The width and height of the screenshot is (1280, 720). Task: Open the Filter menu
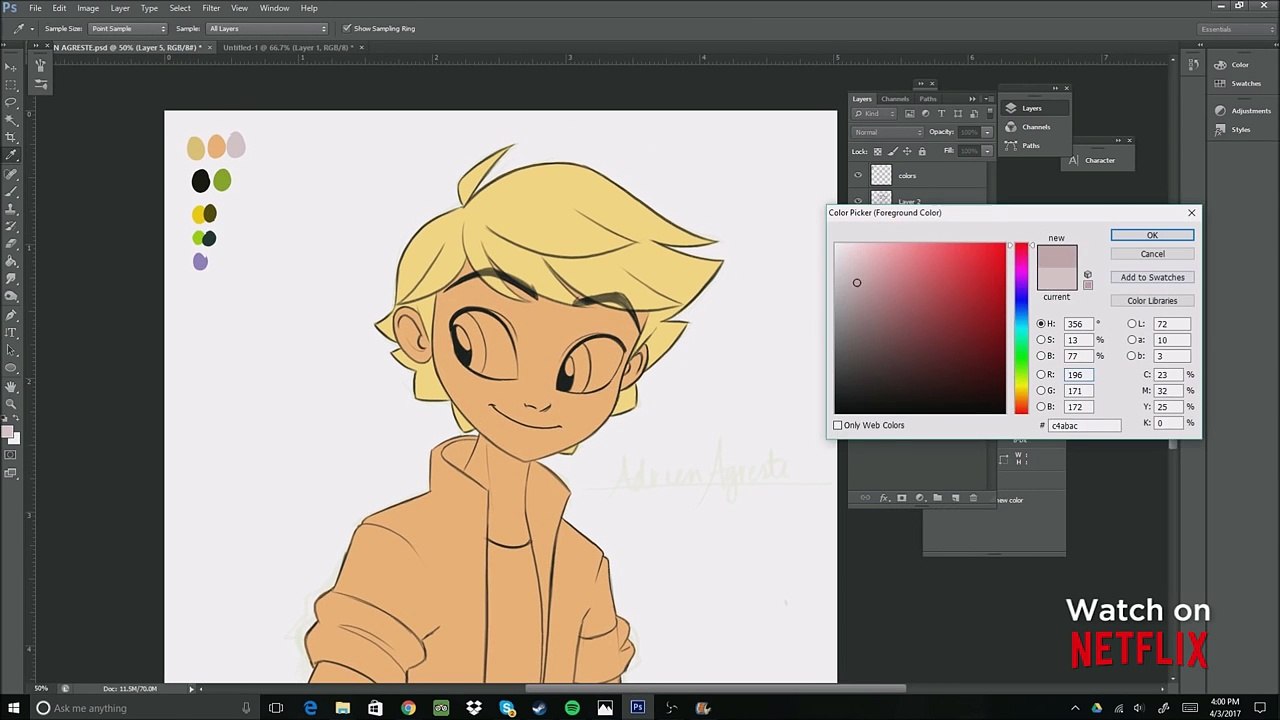pyautogui.click(x=211, y=8)
